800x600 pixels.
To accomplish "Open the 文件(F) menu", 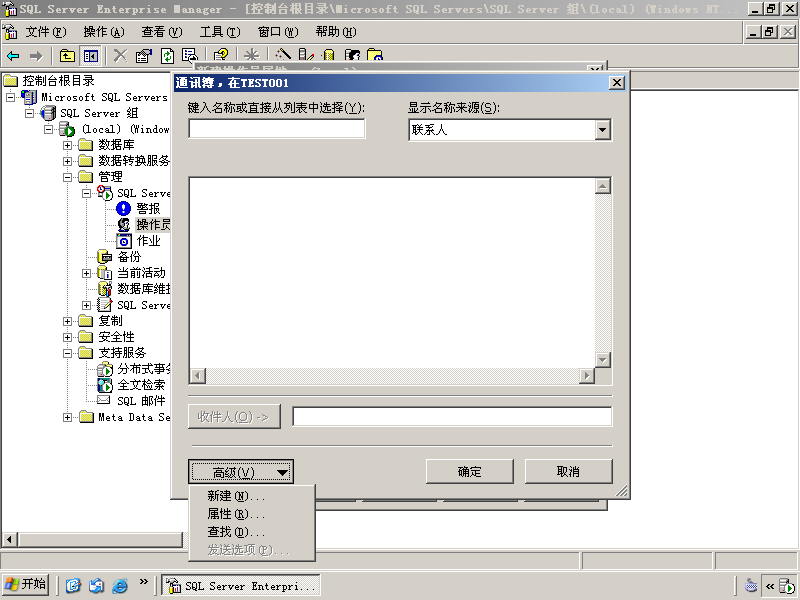I will coord(46,32).
